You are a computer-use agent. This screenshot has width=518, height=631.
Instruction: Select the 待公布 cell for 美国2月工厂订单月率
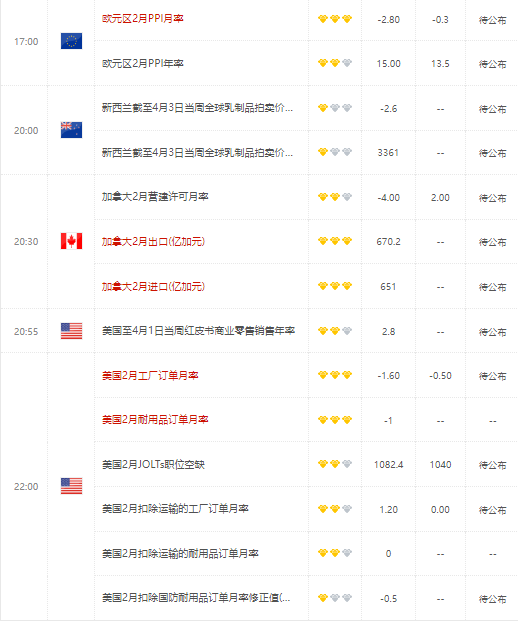pos(492,376)
